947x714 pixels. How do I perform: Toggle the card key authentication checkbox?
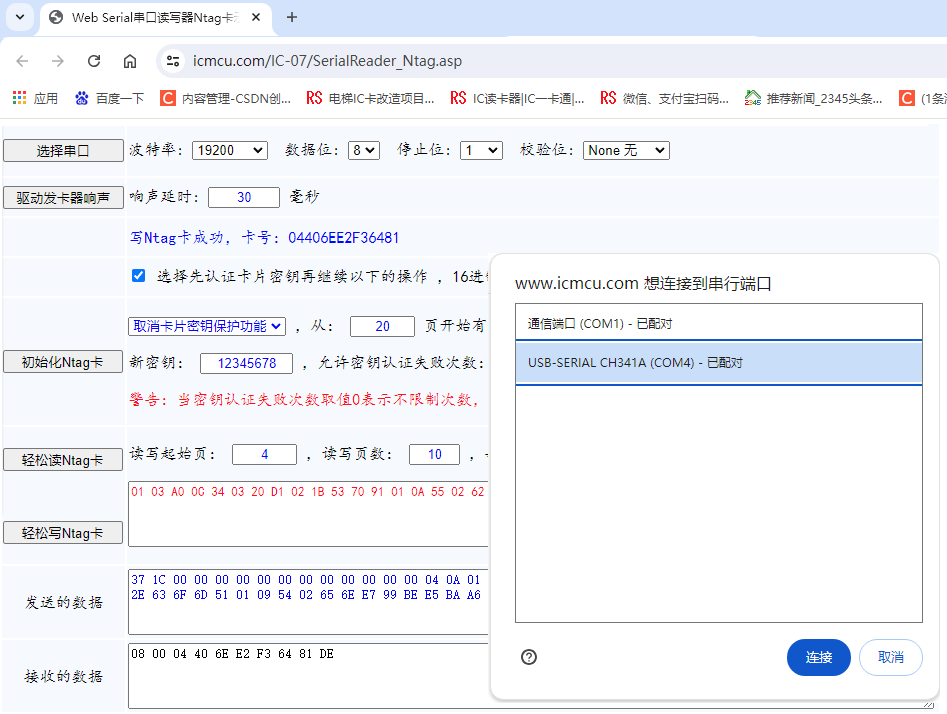click(138, 276)
